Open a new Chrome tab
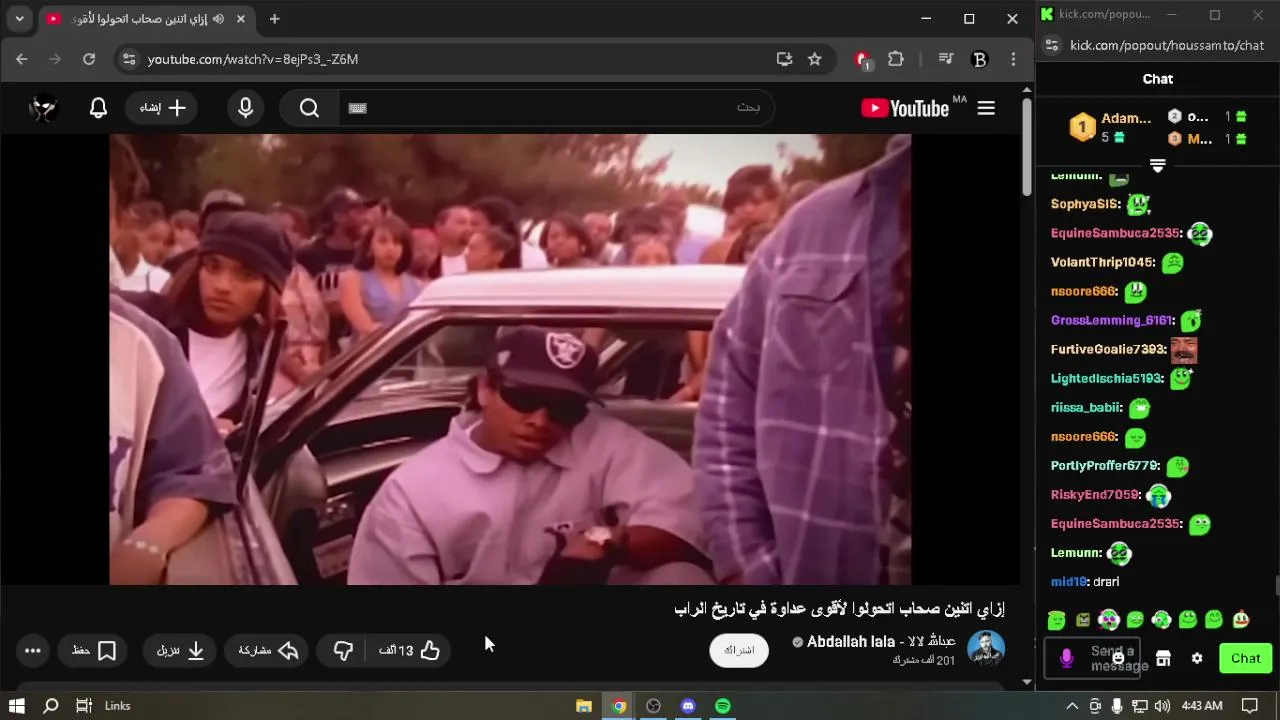The width and height of the screenshot is (1280, 720). click(274, 19)
